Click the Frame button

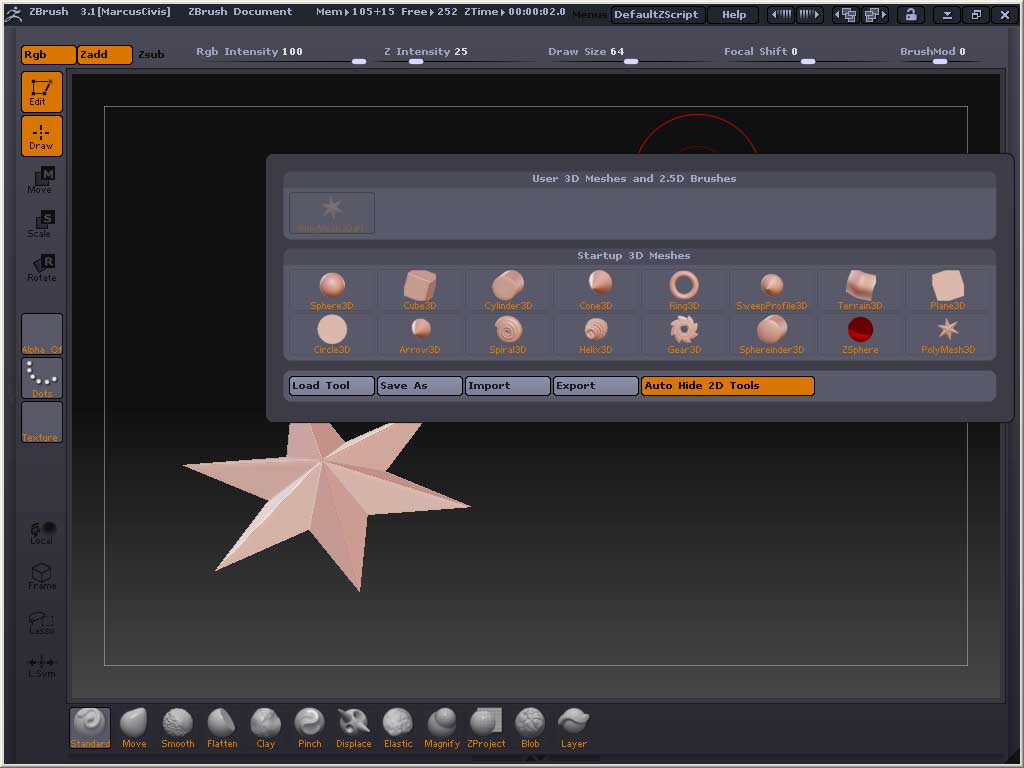pos(42,577)
